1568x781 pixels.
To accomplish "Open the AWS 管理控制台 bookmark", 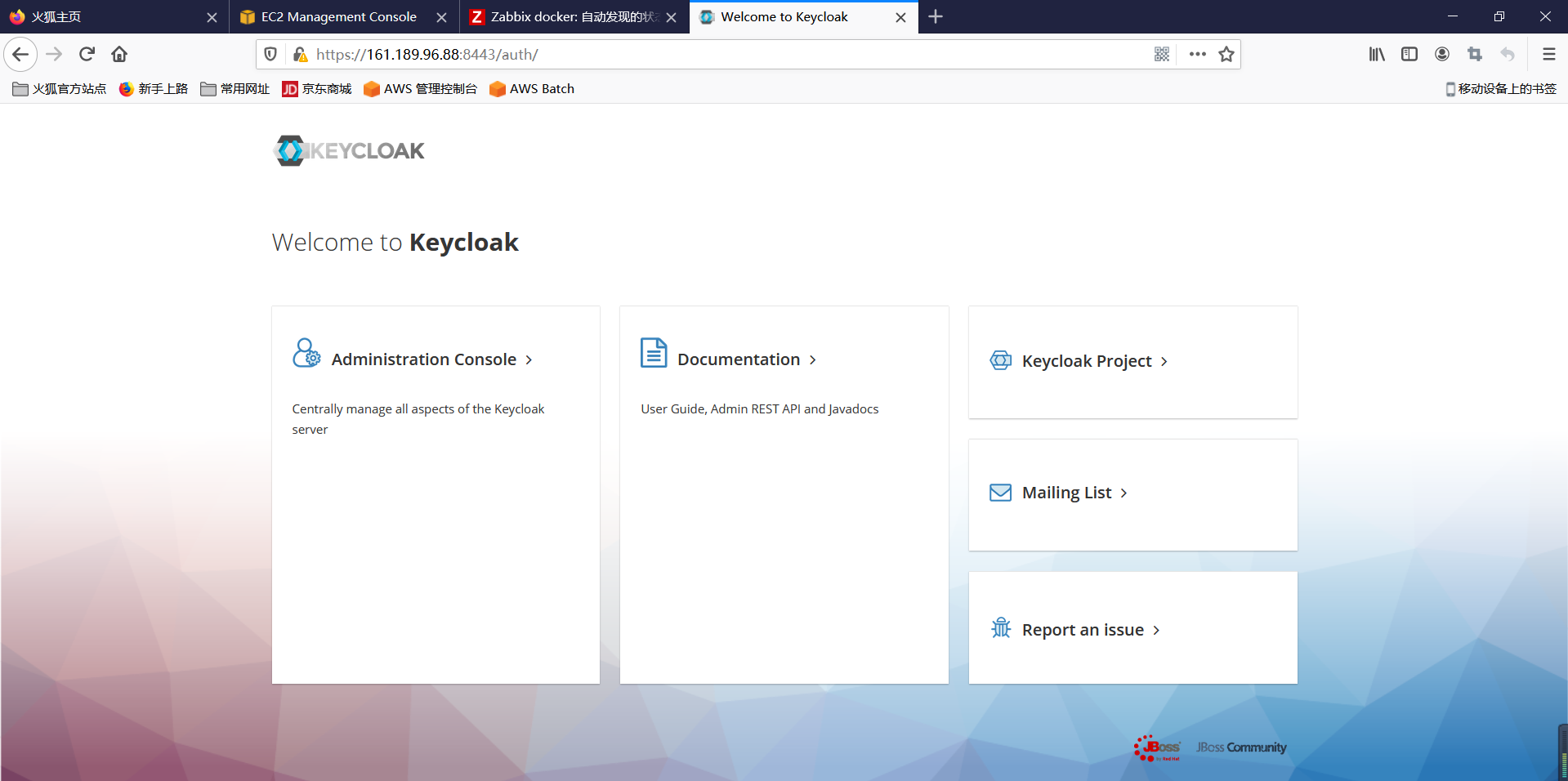I will tap(421, 88).
